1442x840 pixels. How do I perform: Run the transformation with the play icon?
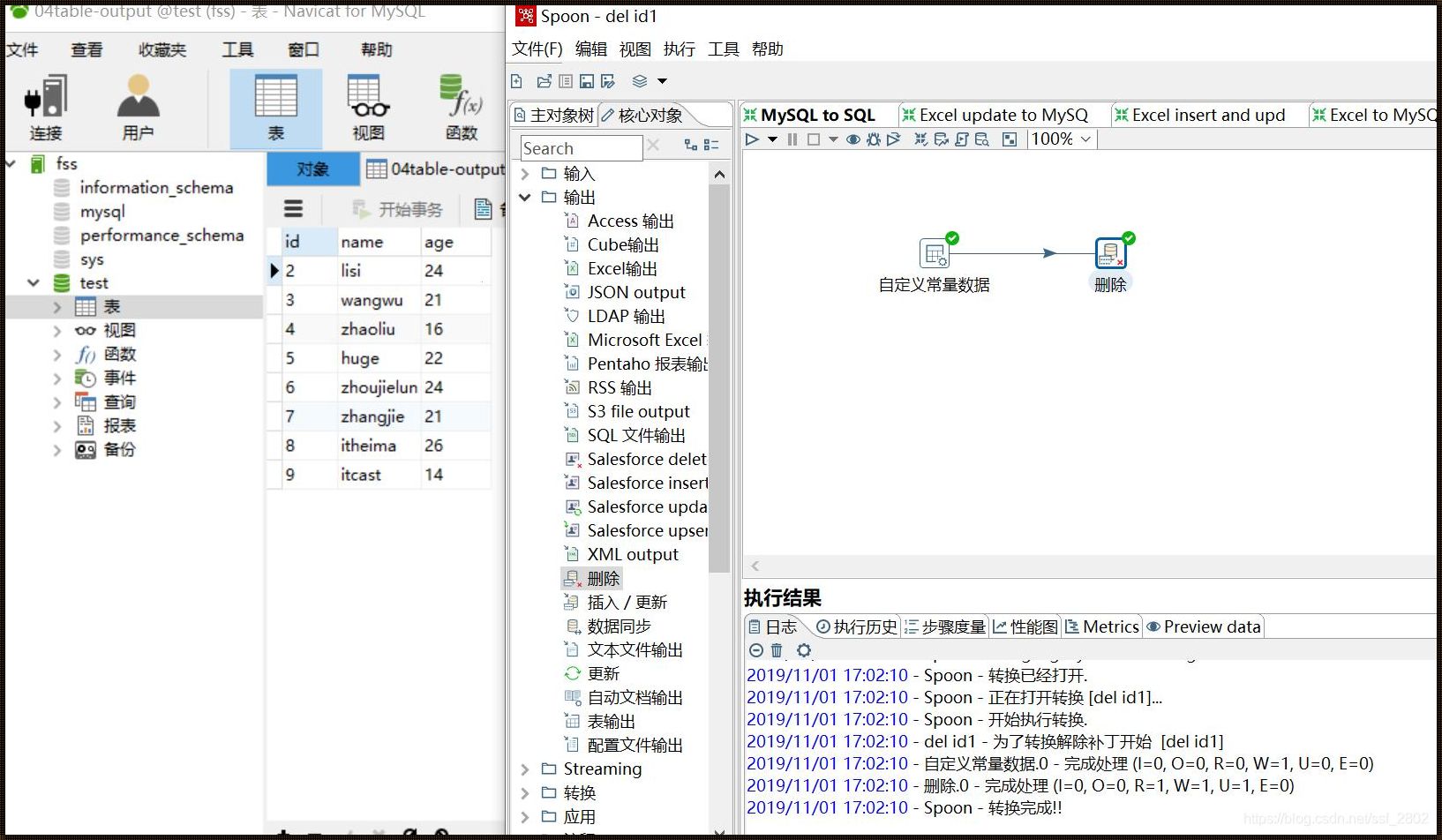pyautogui.click(x=752, y=139)
